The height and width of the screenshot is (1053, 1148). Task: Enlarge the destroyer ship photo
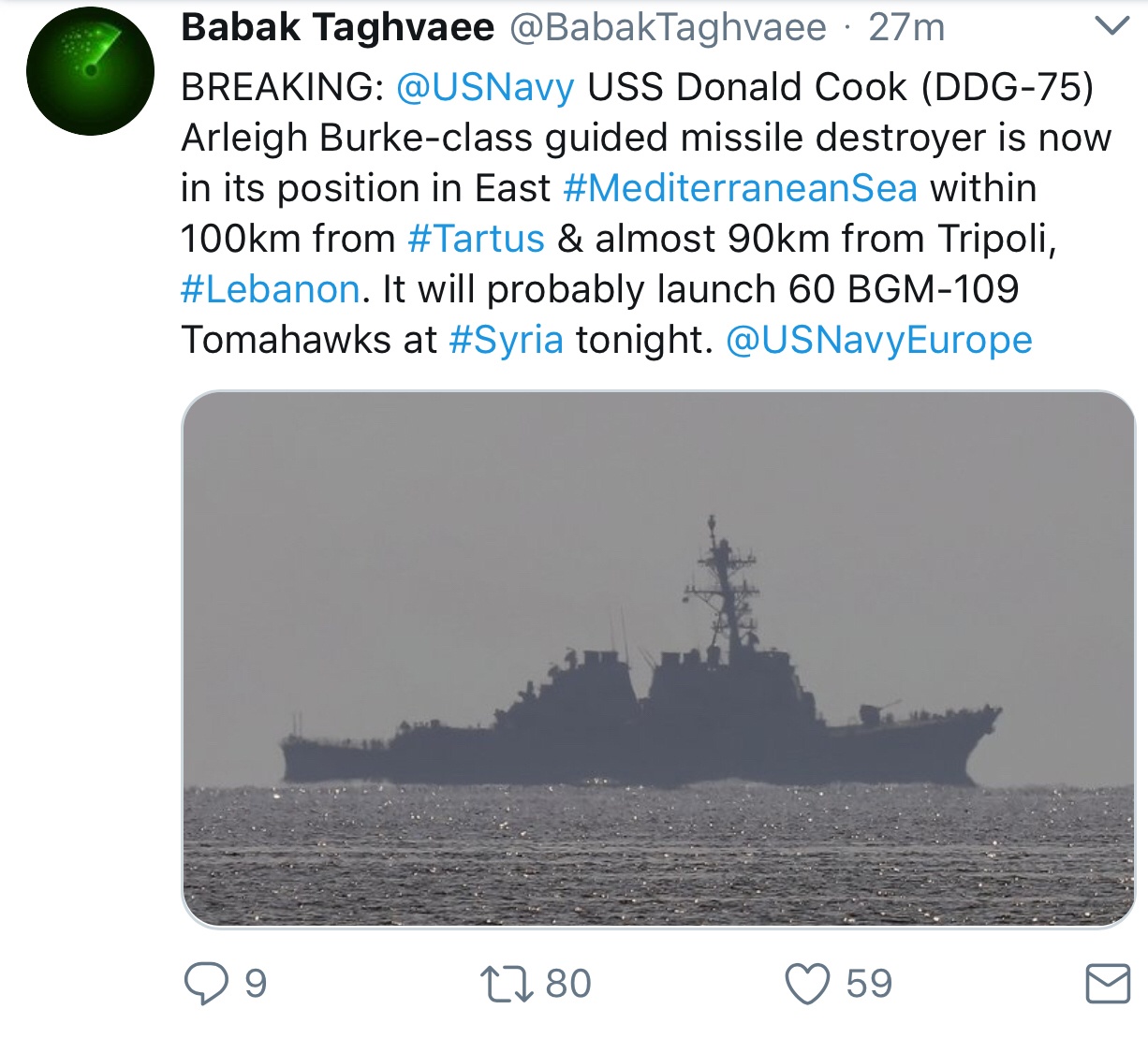click(x=658, y=659)
